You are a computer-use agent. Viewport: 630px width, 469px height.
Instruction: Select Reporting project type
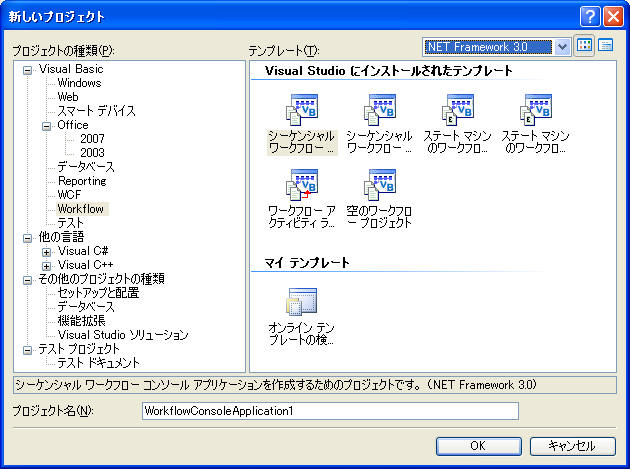coord(82,181)
